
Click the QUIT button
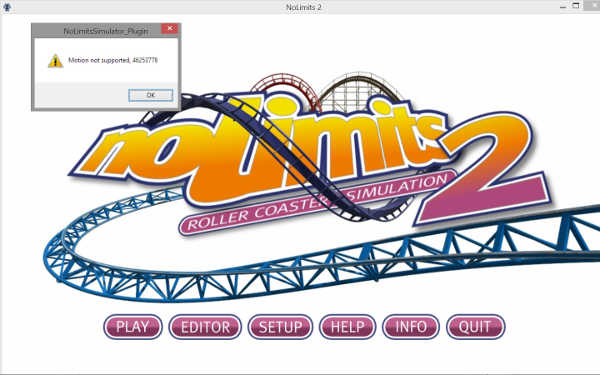(475, 327)
